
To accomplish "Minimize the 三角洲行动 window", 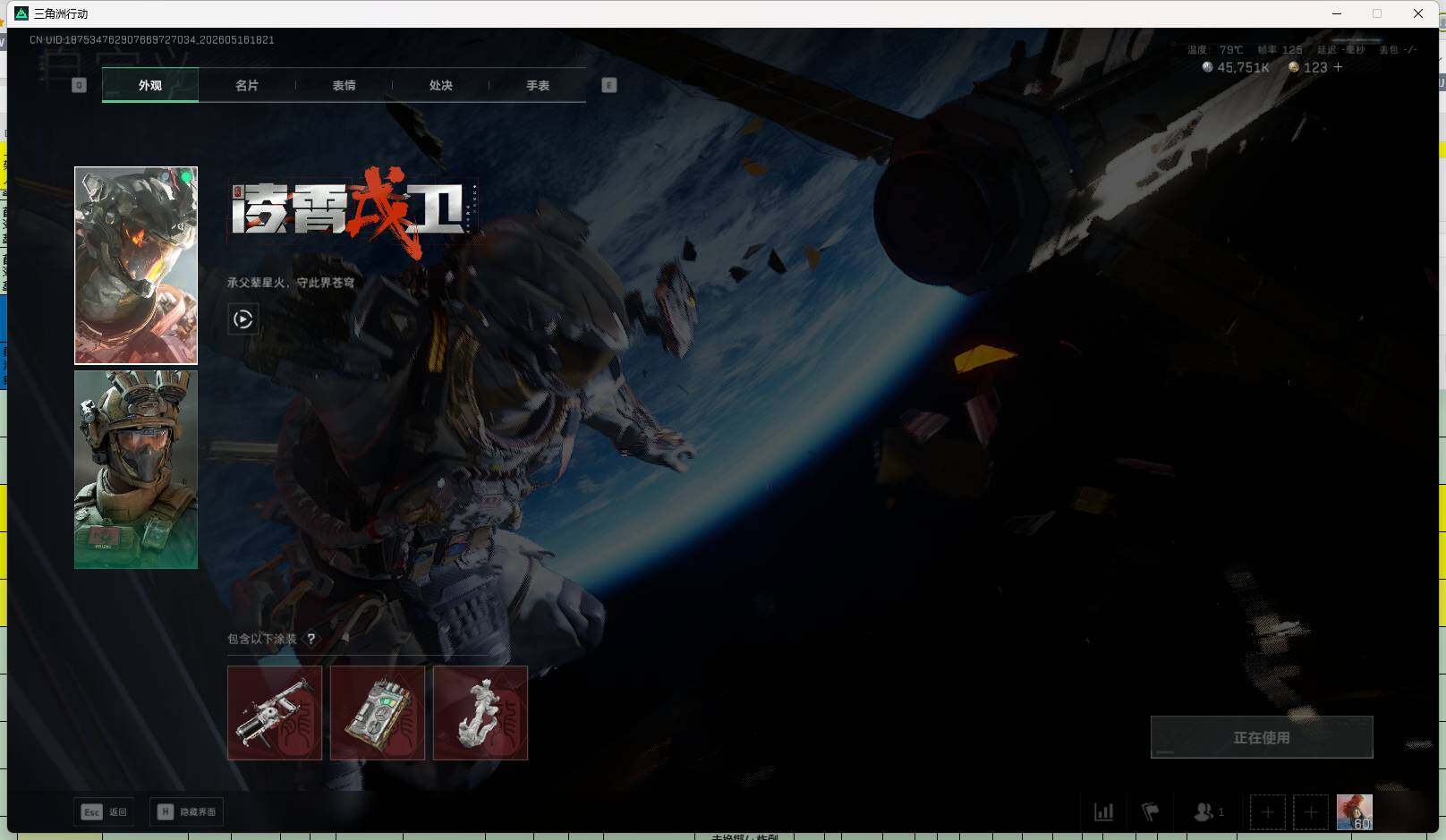I will (x=1337, y=13).
